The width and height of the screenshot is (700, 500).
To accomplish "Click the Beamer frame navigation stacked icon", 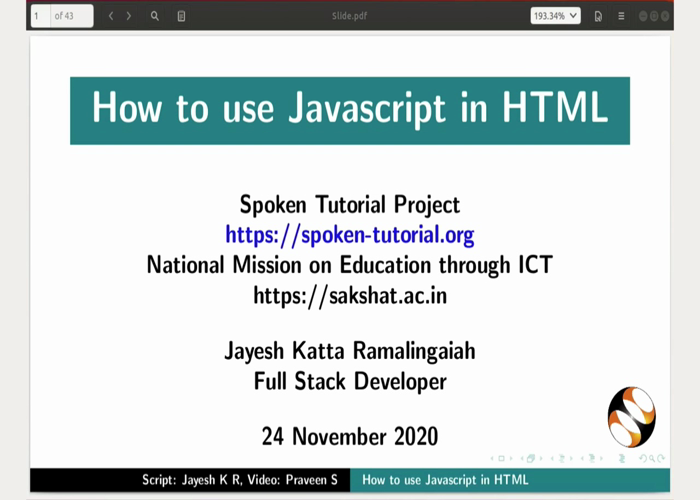I will click(532, 458).
